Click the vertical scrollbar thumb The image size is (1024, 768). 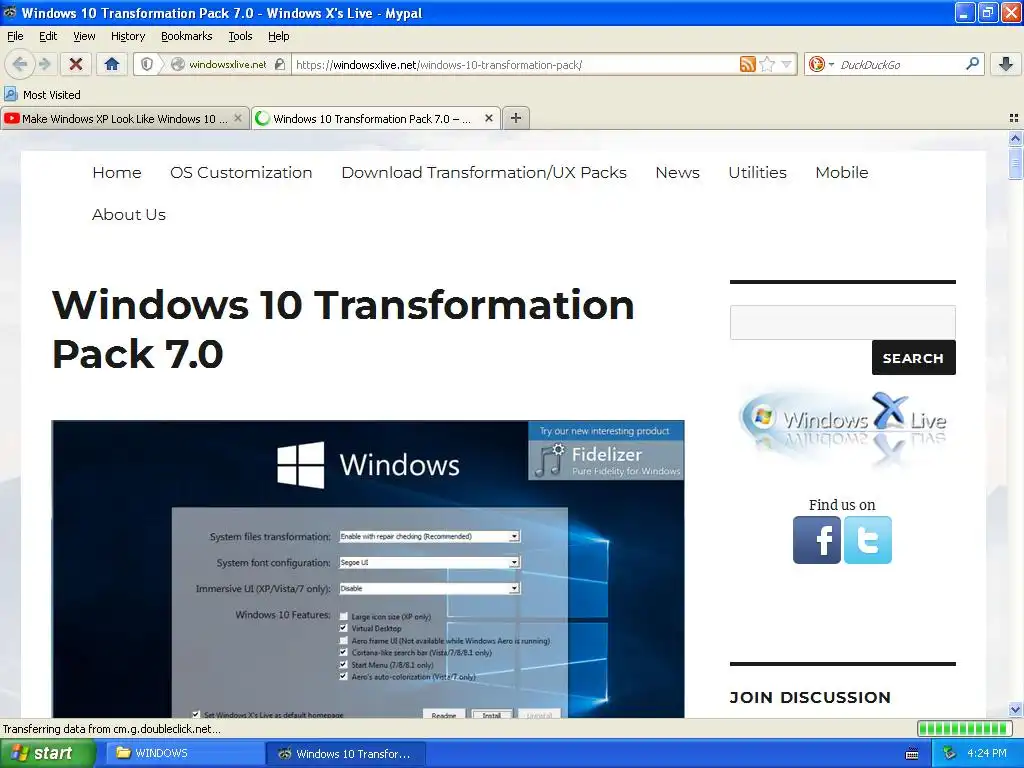tap(1015, 162)
